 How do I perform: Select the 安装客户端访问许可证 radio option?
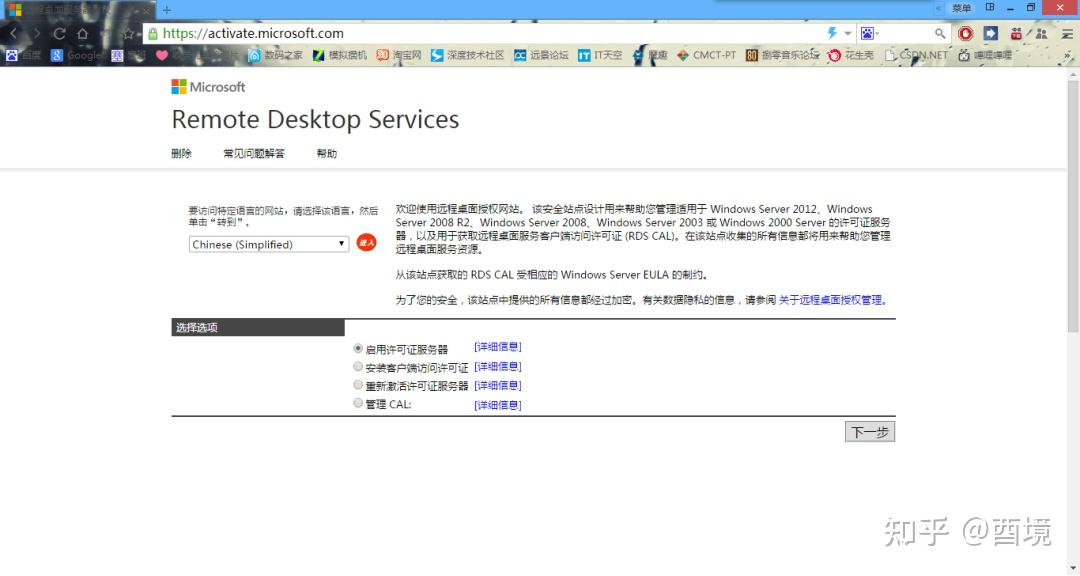pos(357,367)
